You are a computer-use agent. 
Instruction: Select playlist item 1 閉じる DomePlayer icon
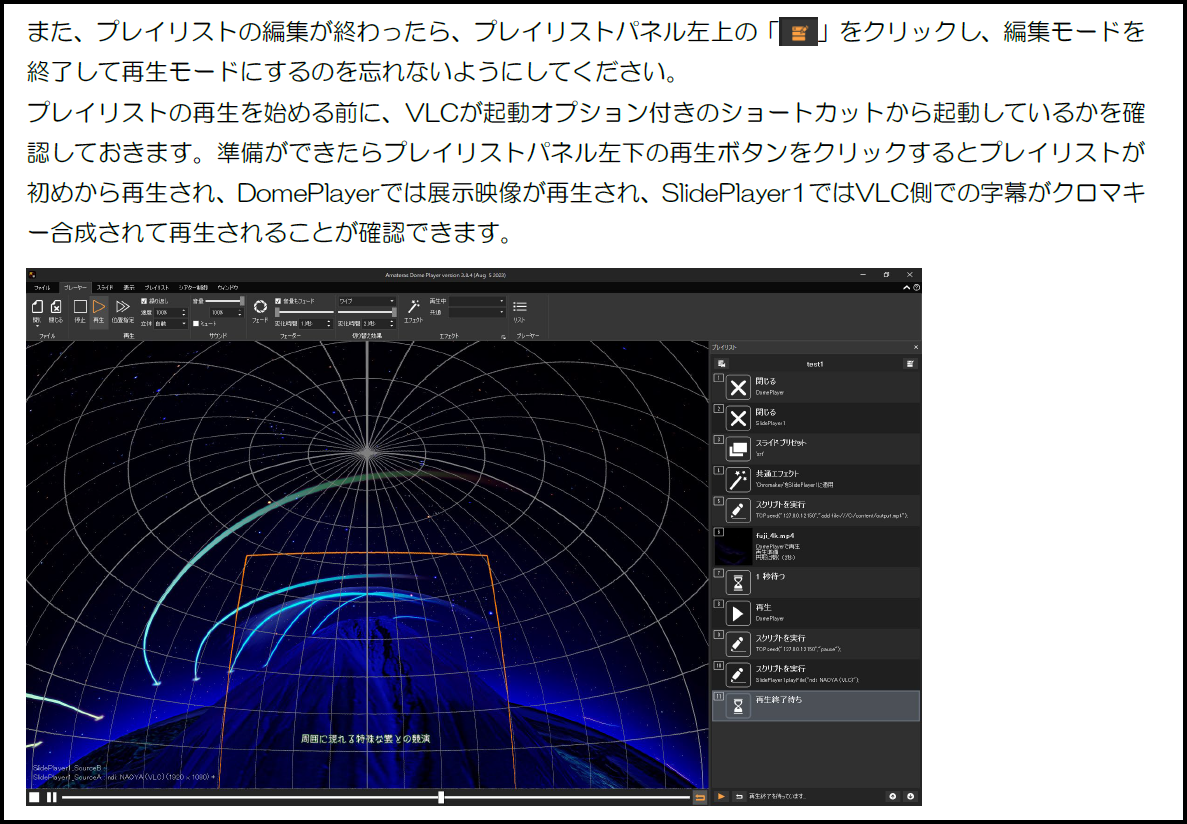coord(738,388)
